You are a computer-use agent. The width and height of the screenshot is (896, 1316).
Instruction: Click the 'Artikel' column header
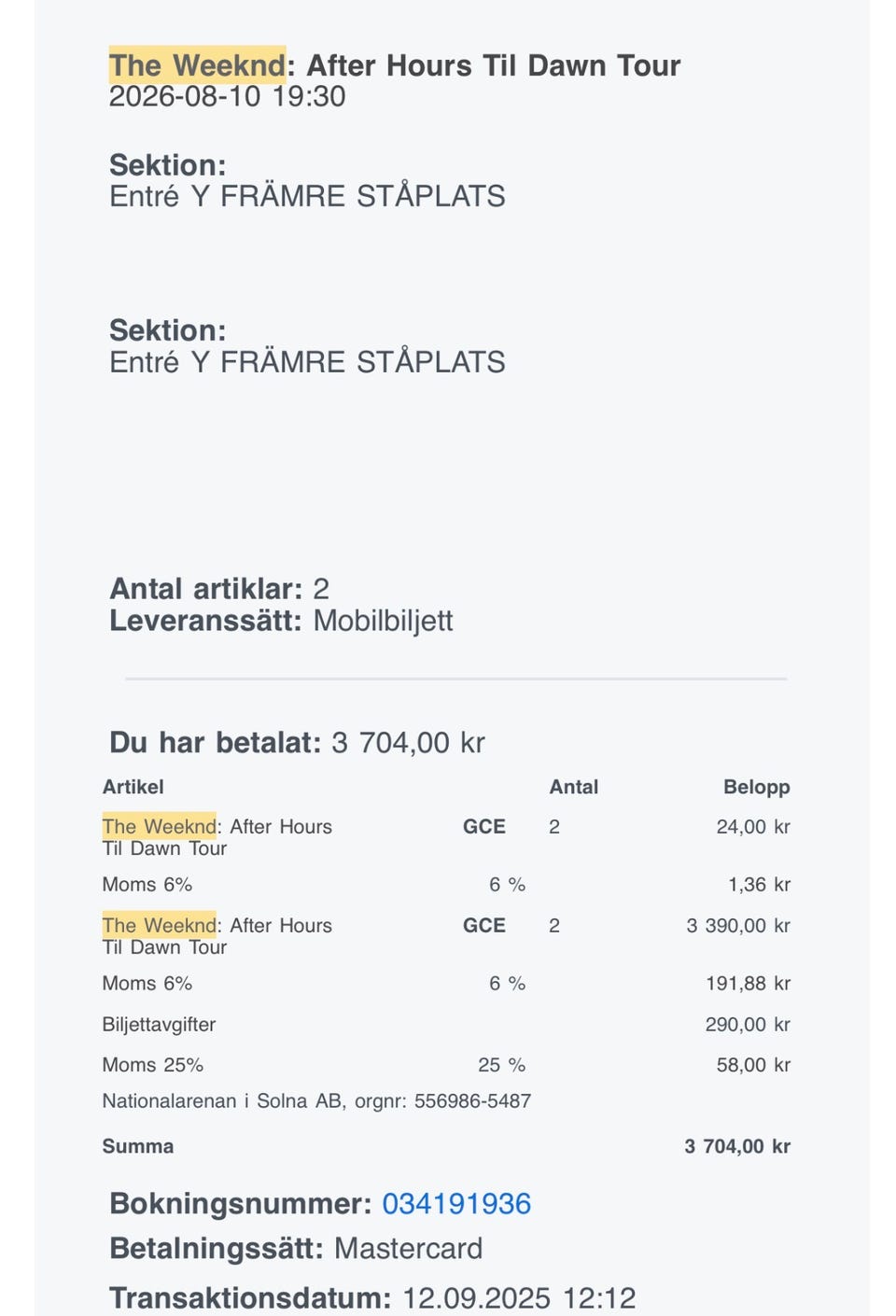133,787
